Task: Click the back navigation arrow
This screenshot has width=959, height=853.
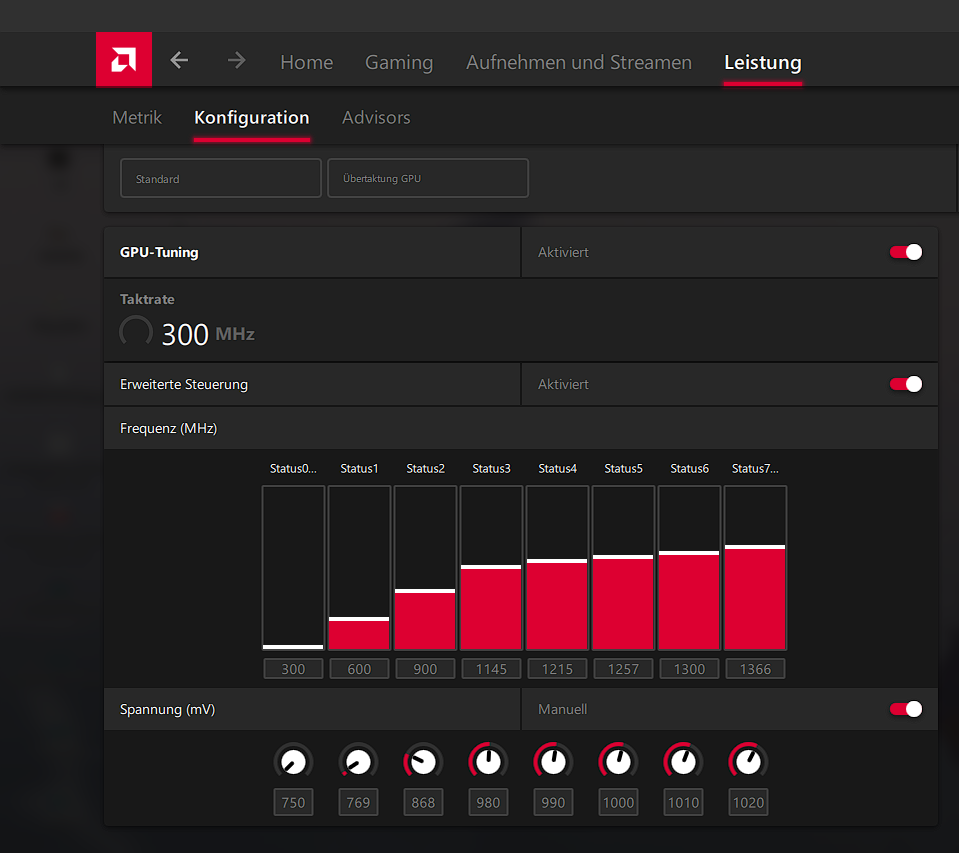Action: (x=178, y=60)
